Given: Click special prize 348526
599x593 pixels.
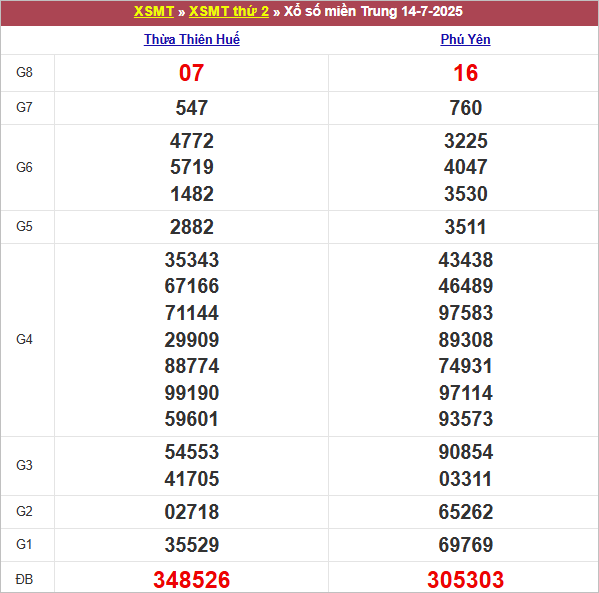Looking at the screenshot, I should (191, 580).
